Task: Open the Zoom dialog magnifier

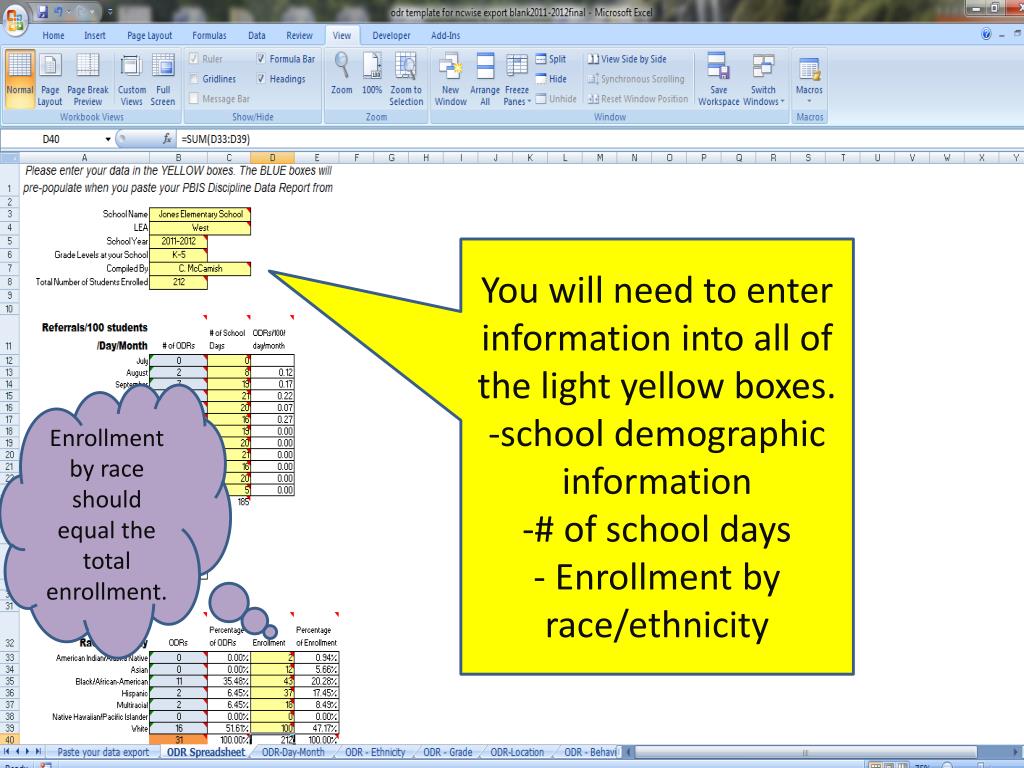Action: pos(342,73)
